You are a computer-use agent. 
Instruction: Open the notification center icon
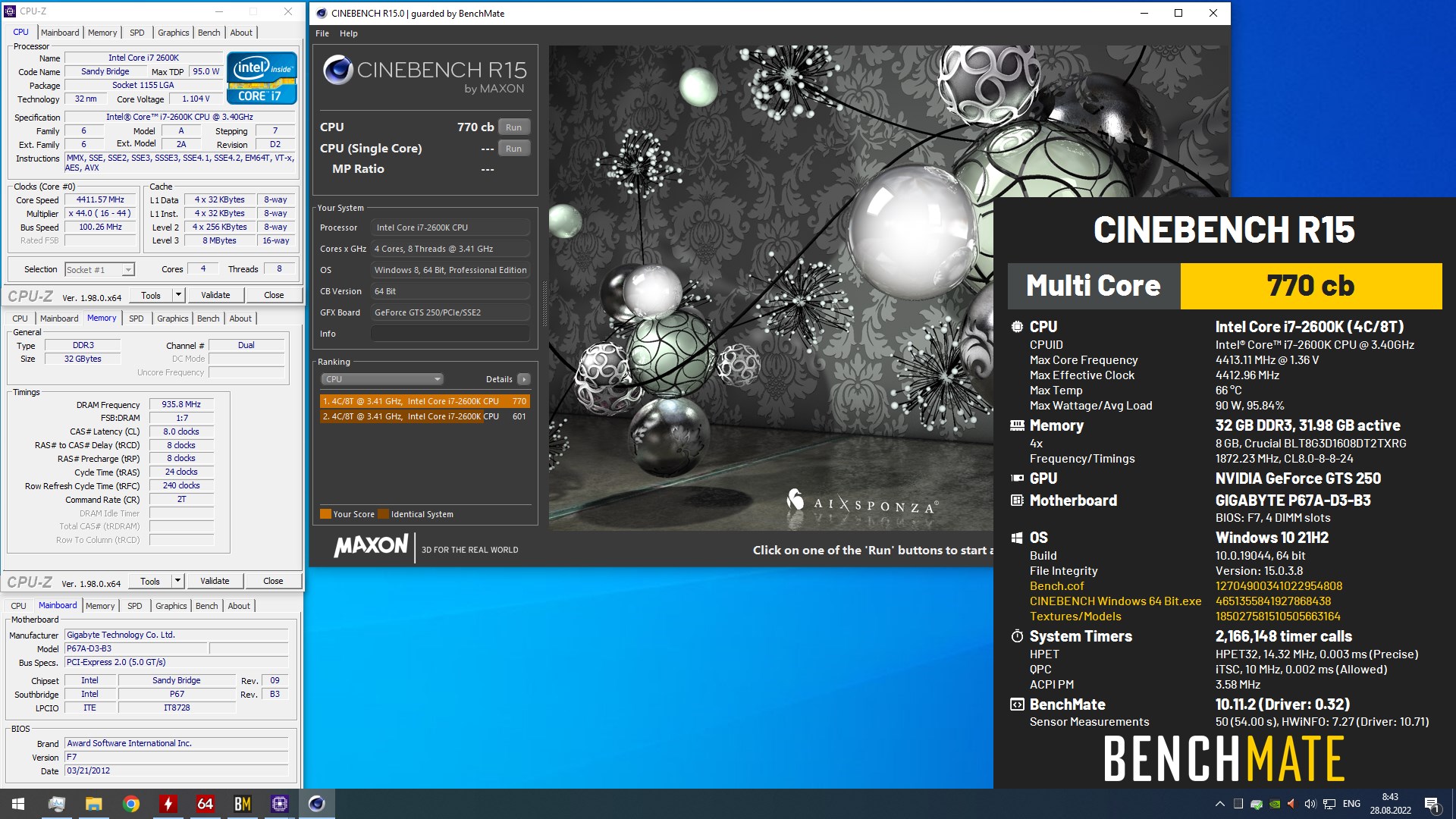click(x=1432, y=804)
